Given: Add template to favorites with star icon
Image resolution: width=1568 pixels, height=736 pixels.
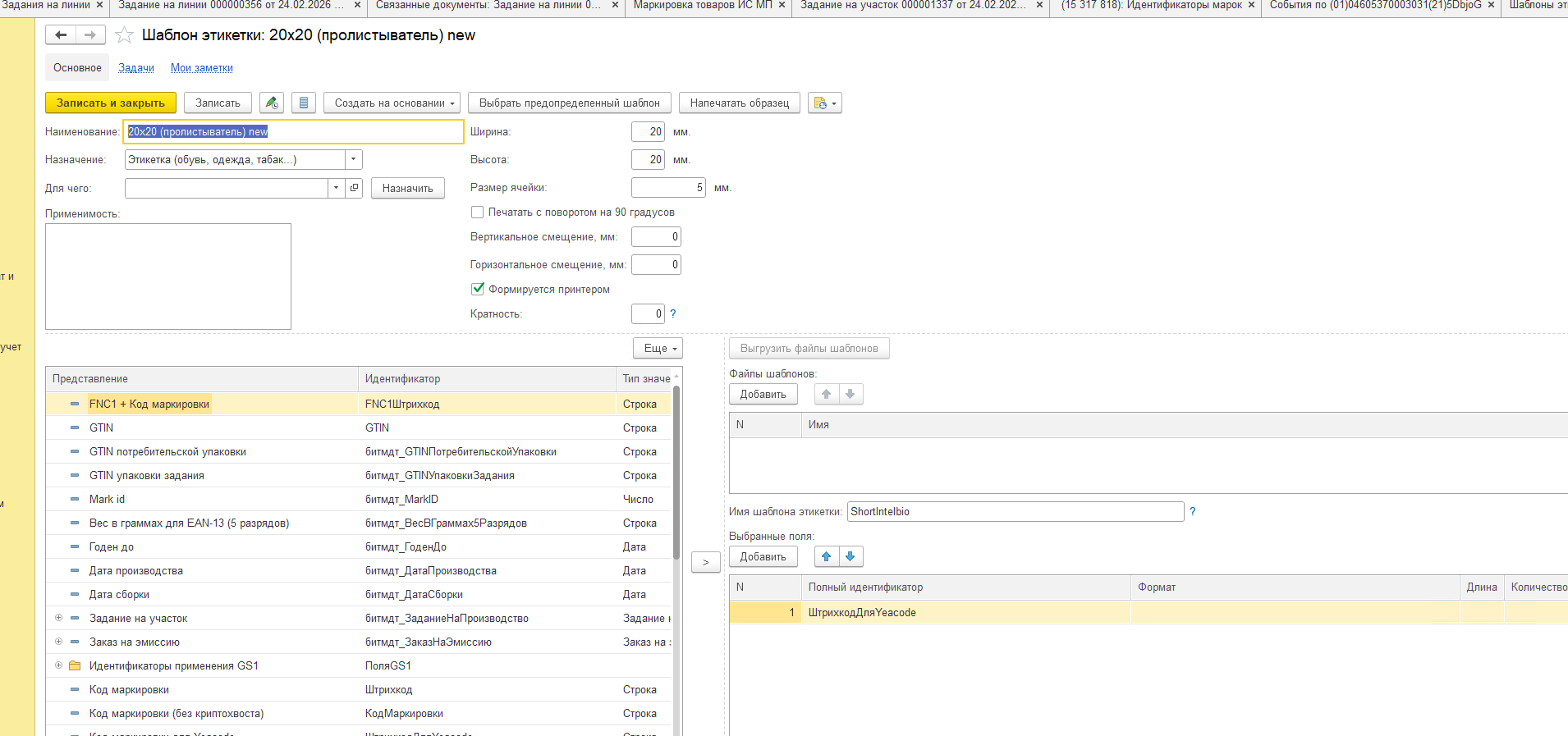Looking at the screenshot, I should (124, 34).
